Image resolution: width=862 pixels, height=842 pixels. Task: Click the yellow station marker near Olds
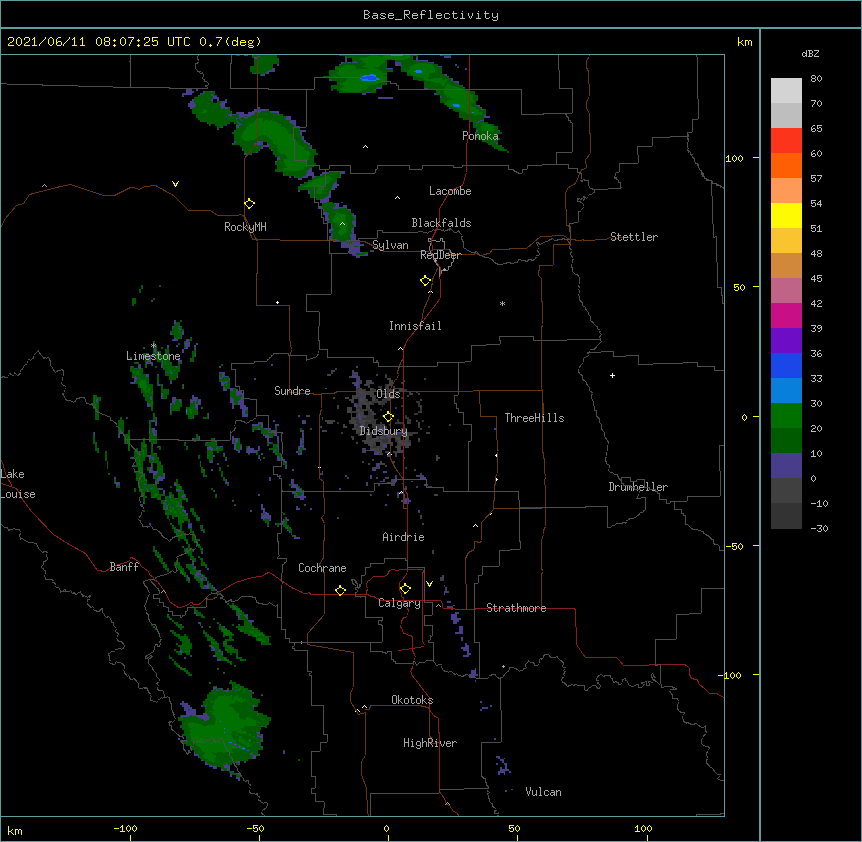coord(388,417)
